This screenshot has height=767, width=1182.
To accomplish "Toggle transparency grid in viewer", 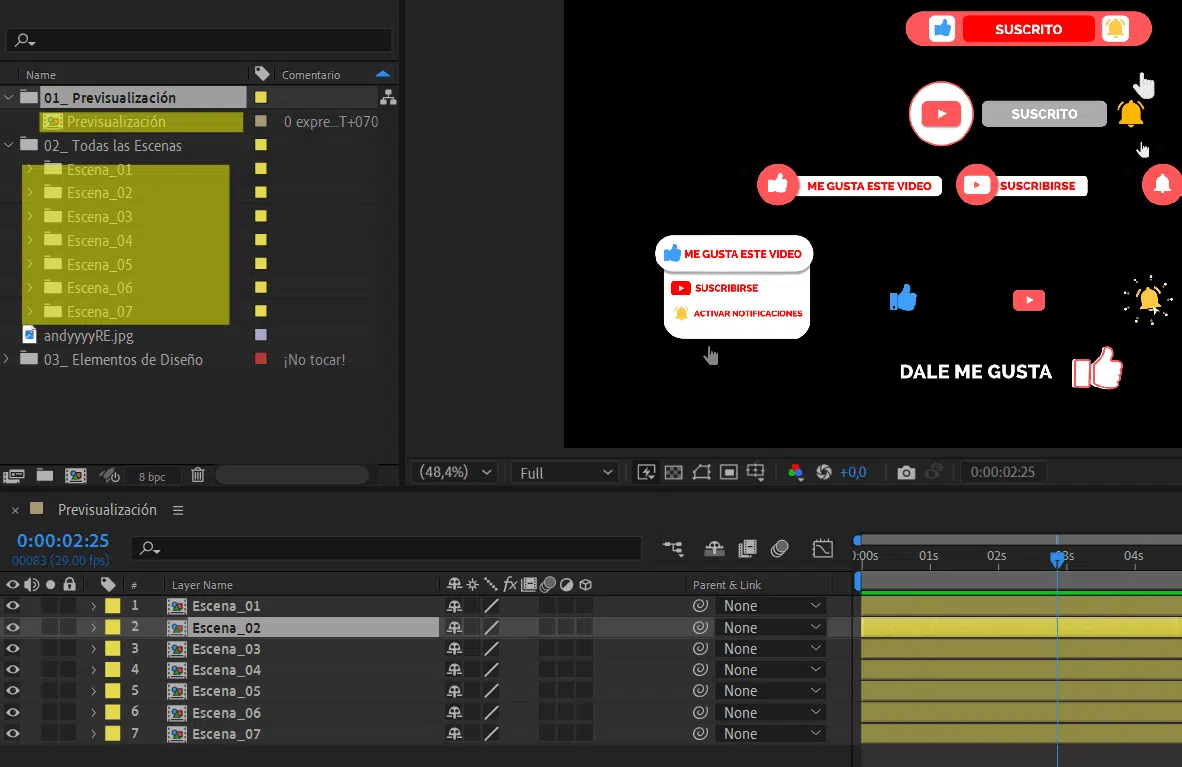I will pos(674,472).
